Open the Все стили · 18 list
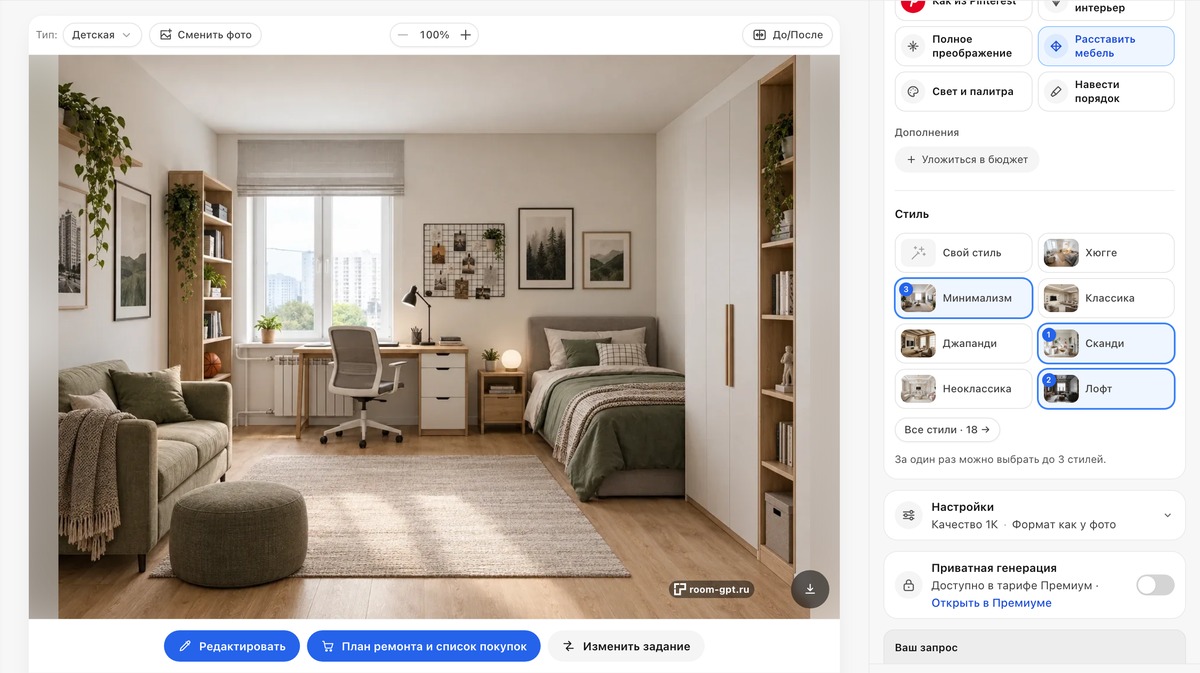 click(947, 430)
